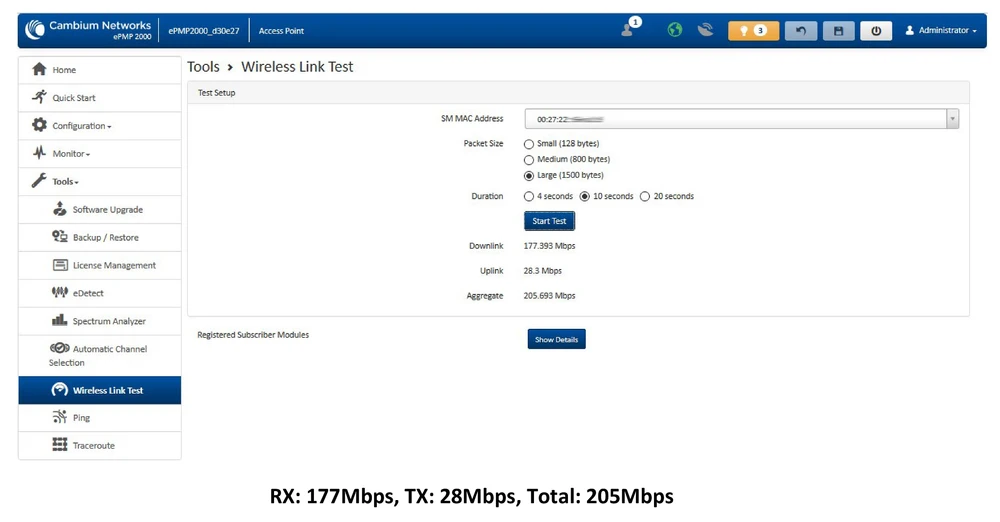Open Spectrum Analyzer from the sidebar

pos(108,321)
